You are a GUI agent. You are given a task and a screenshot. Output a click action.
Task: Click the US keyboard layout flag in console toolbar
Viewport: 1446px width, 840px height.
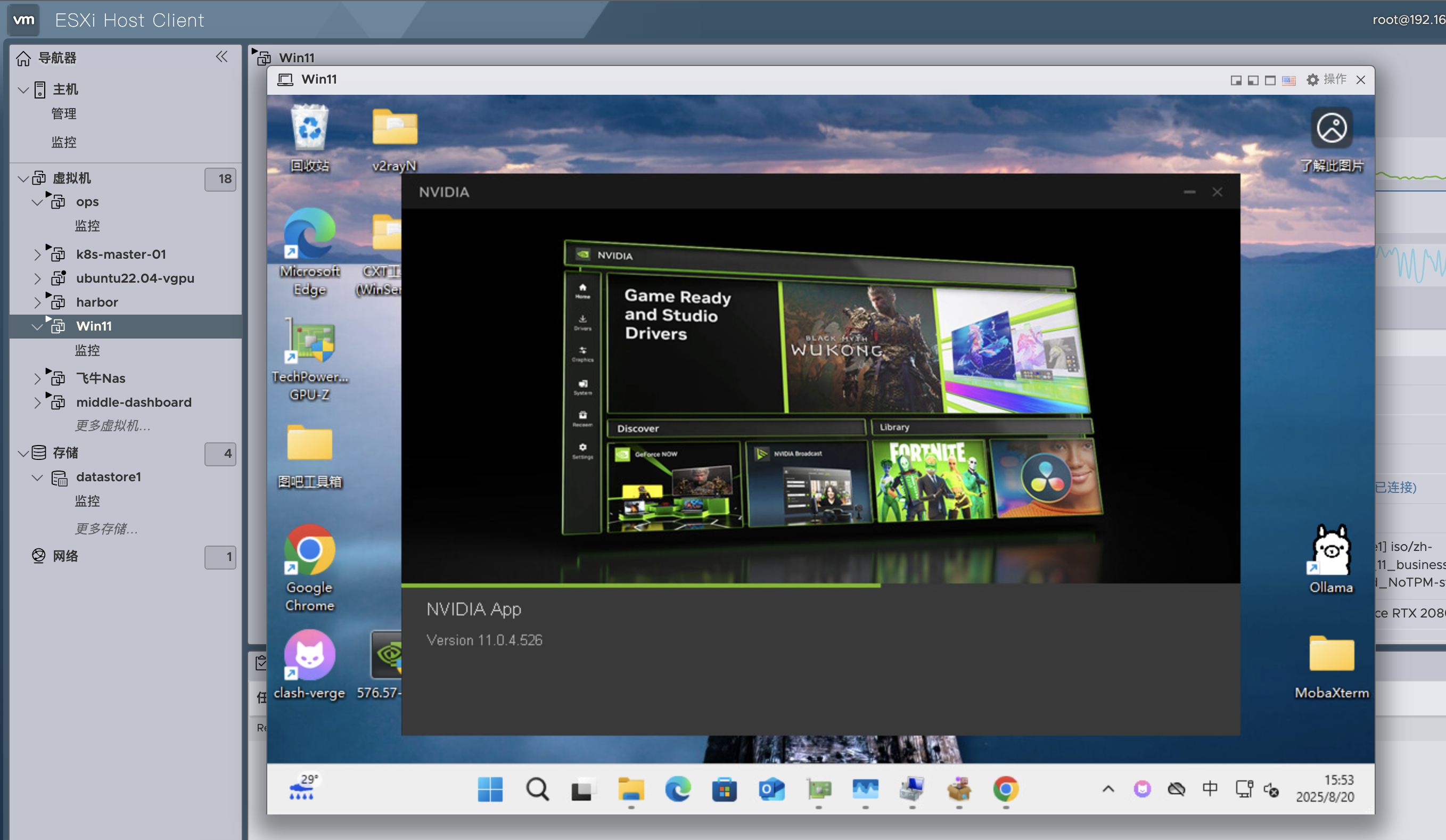pyautogui.click(x=1289, y=80)
